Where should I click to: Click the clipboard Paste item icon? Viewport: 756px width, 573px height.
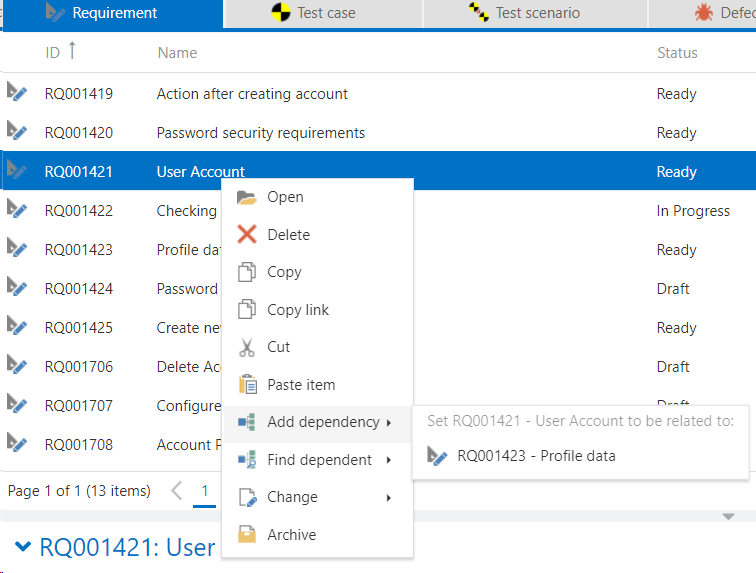pyautogui.click(x=247, y=385)
